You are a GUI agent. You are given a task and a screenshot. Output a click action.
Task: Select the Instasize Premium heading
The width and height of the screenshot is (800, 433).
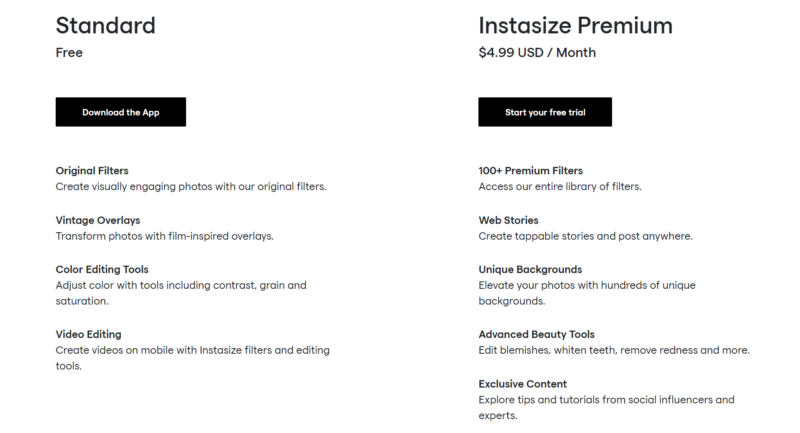pos(576,26)
